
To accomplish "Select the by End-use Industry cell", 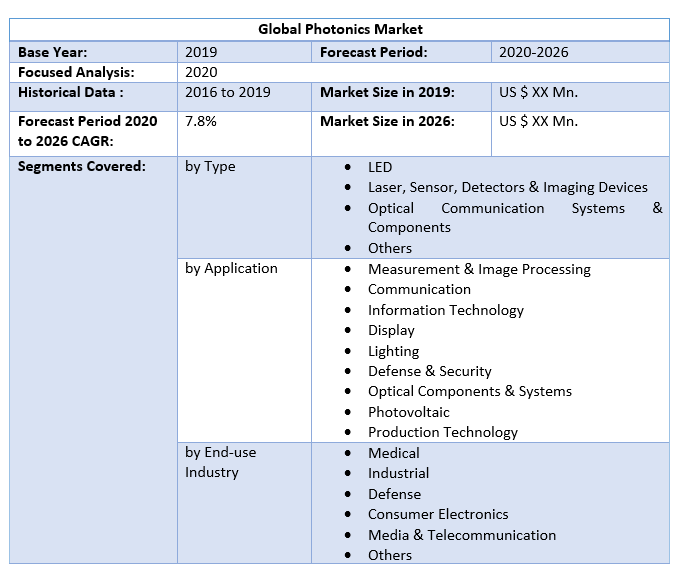I will tap(220, 462).
